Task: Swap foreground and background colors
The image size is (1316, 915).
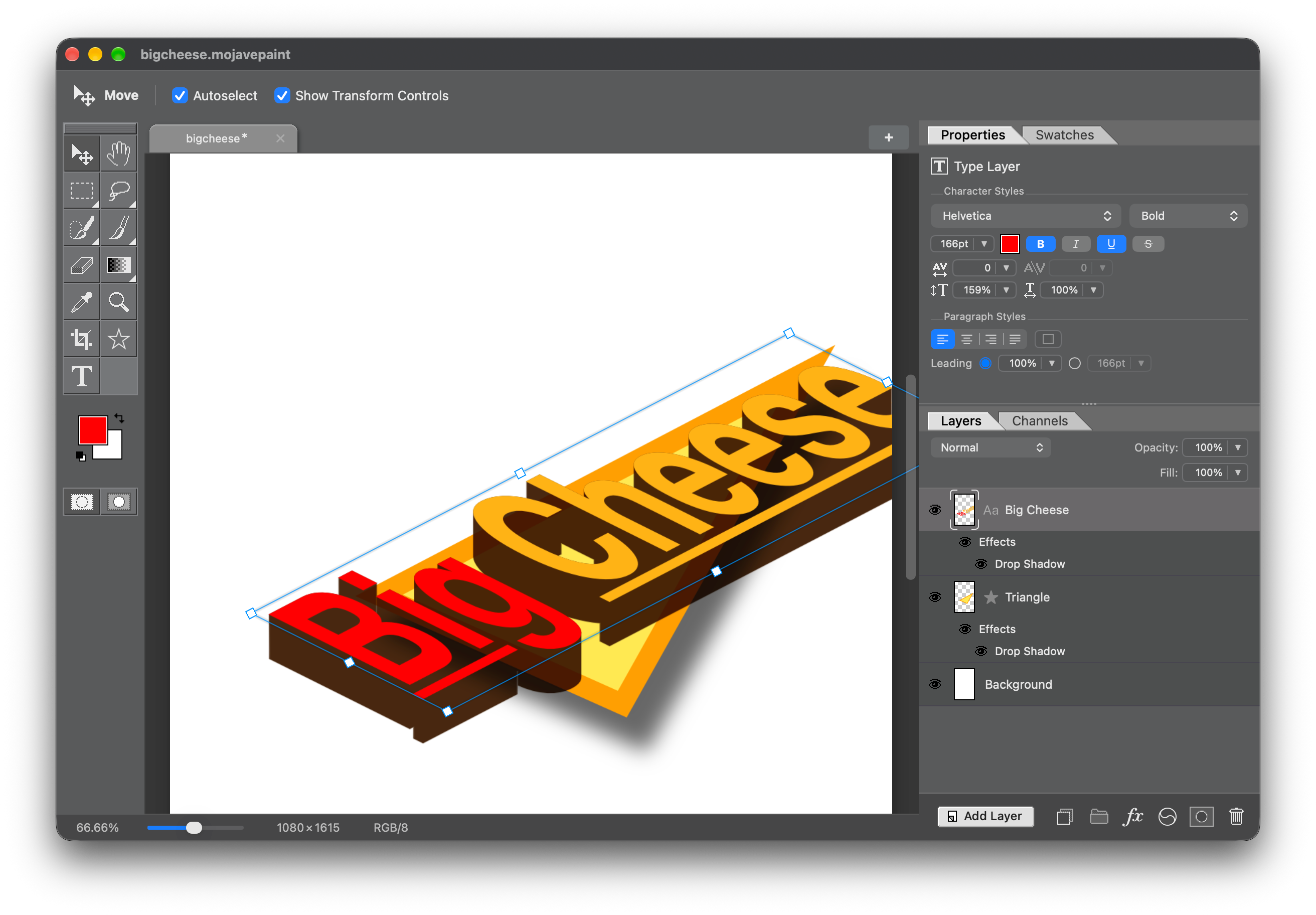Action: 119,418
